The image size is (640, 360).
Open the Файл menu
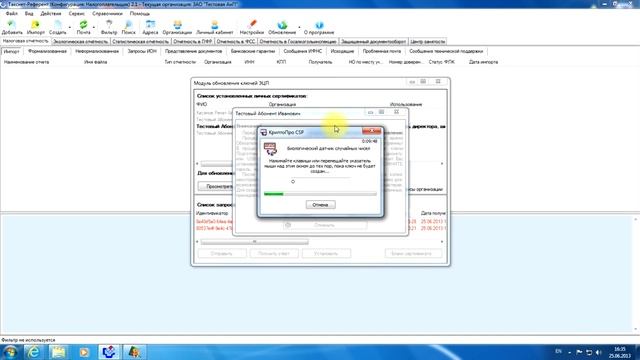[x=11, y=13]
